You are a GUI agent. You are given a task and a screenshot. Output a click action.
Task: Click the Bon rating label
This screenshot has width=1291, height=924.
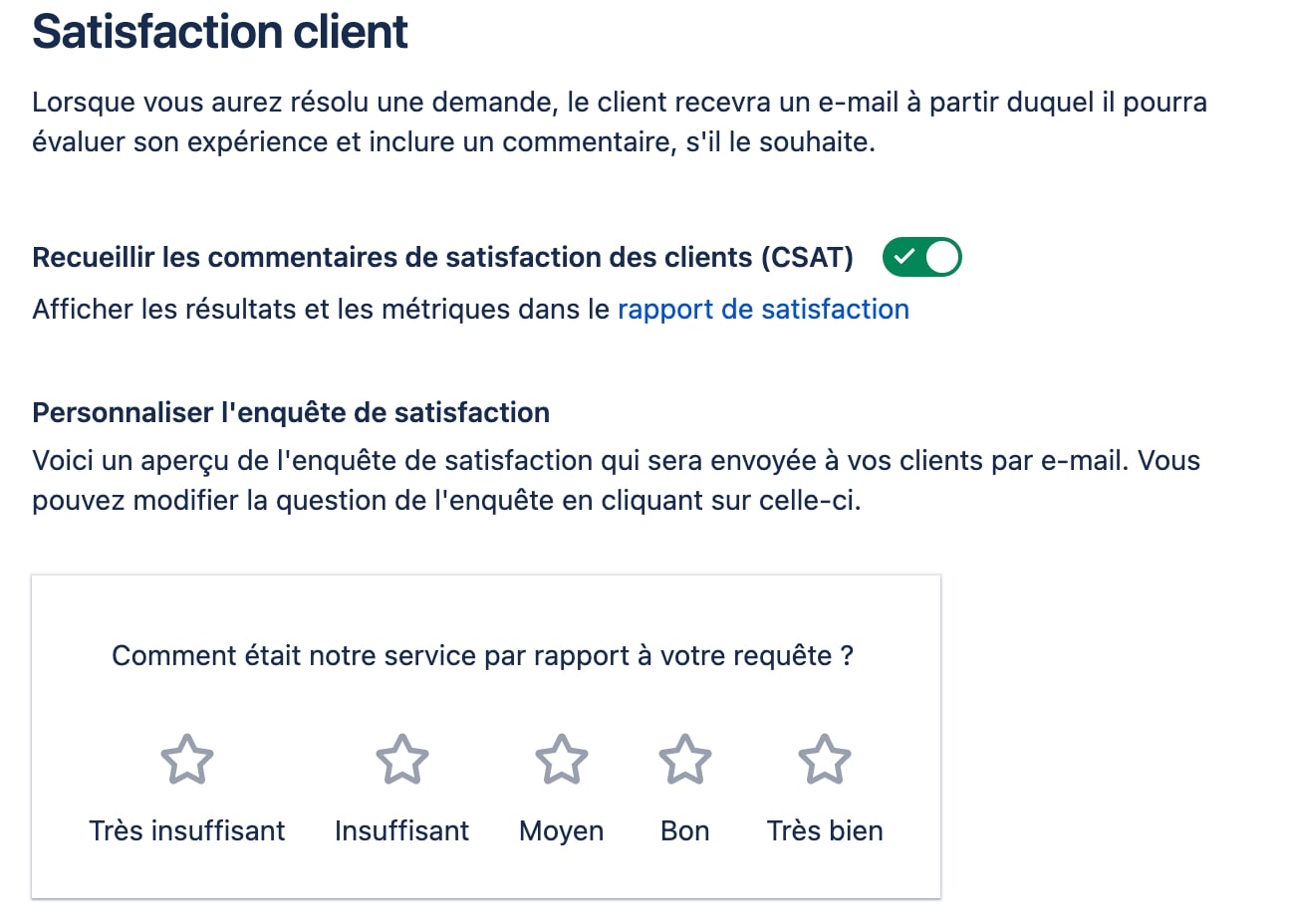pyautogui.click(x=685, y=830)
